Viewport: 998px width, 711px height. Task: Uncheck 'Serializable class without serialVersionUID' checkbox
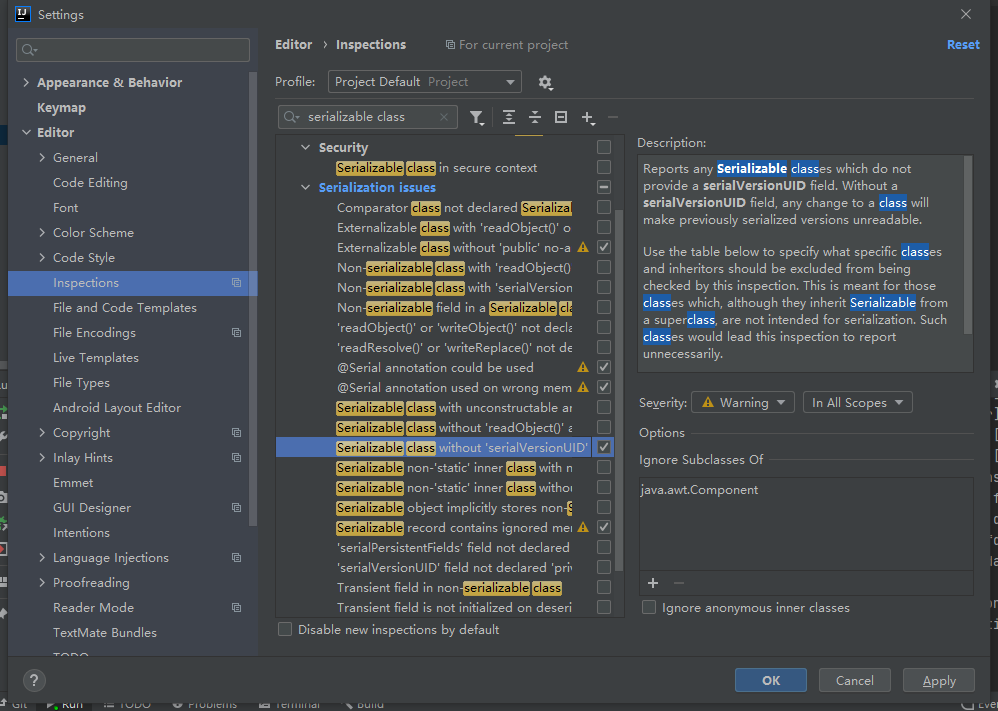pos(604,447)
